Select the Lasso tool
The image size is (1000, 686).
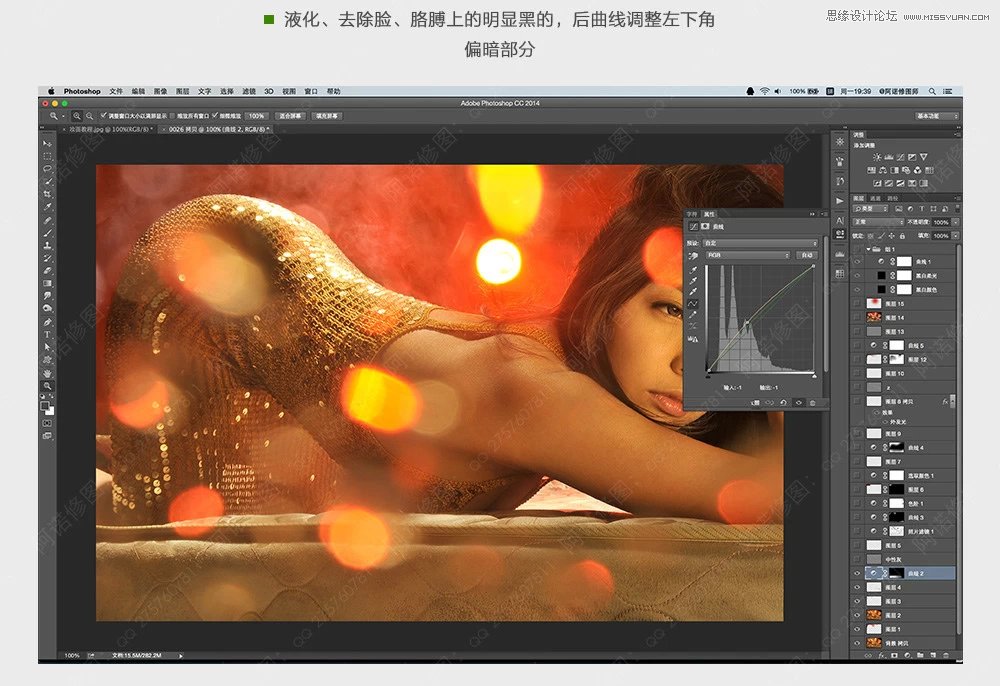click(x=47, y=168)
